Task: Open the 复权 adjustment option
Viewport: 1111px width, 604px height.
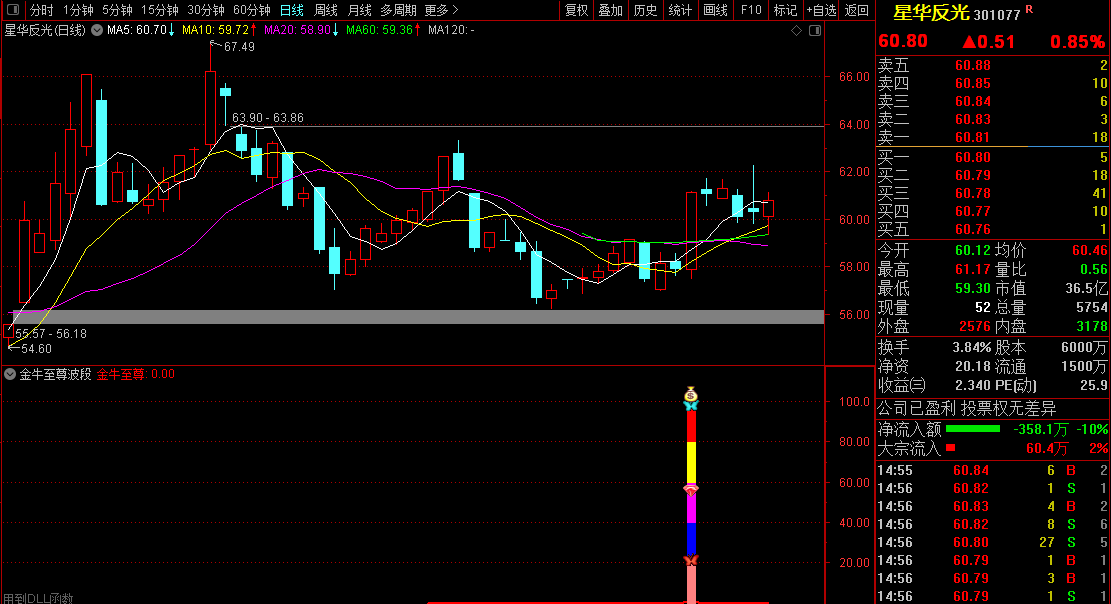Action: [x=576, y=10]
